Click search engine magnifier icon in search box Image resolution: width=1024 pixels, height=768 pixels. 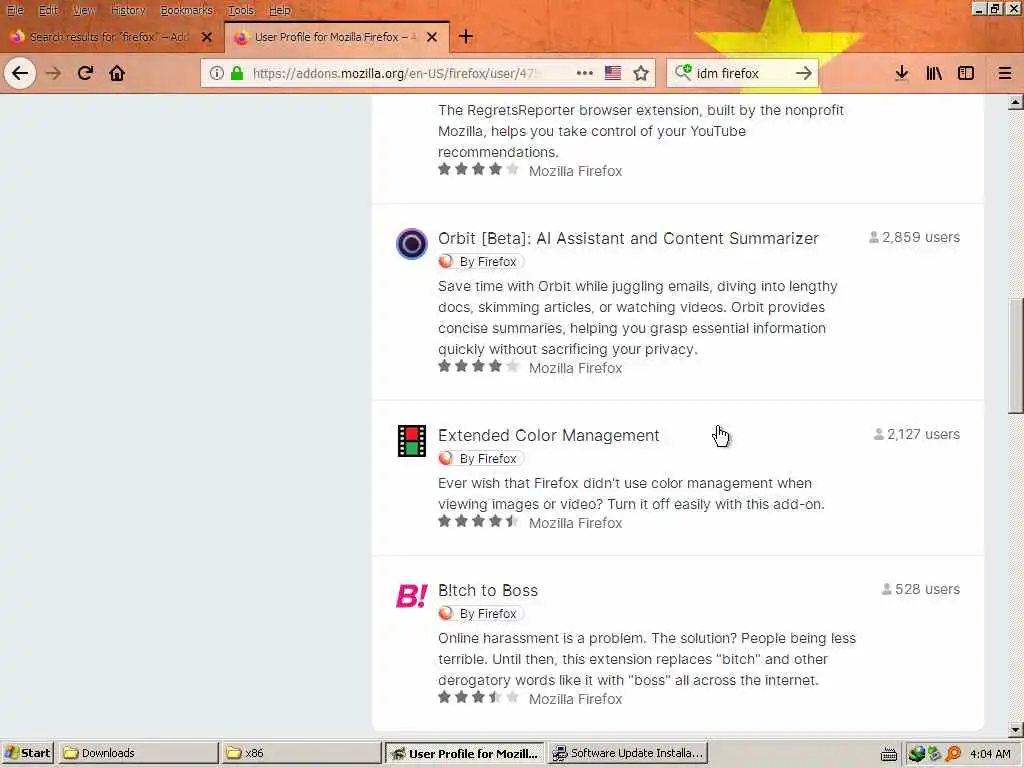click(683, 72)
